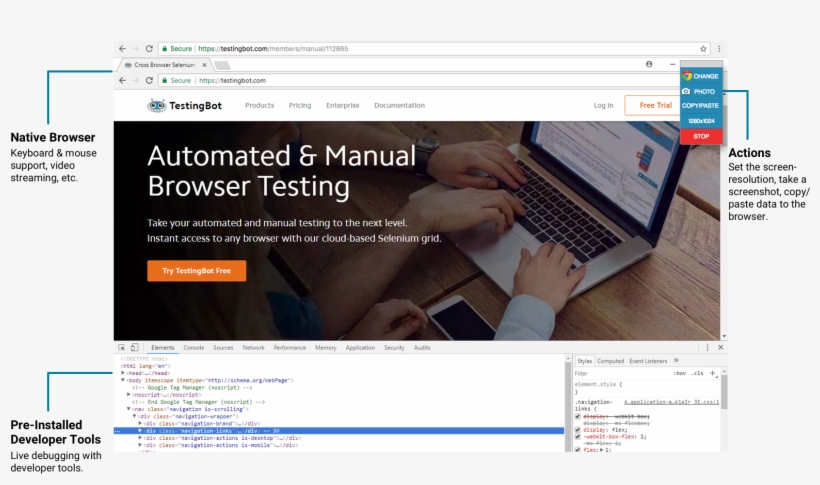Click the Try TestingBot Free button
The width and height of the screenshot is (820, 485).
click(197, 271)
